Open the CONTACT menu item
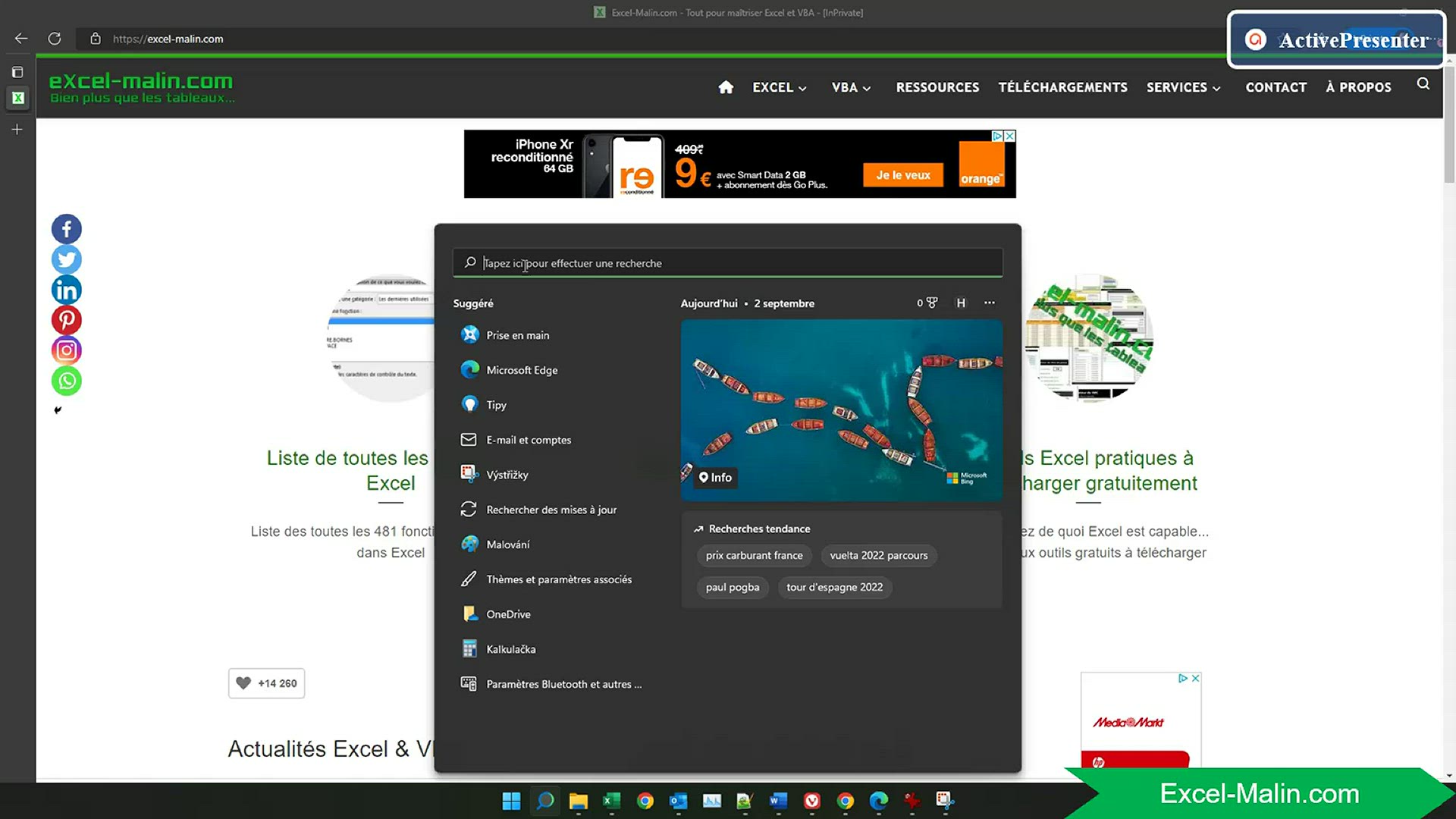The width and height of the screenshot is (1456, 819). click(x=1276, y=87)
